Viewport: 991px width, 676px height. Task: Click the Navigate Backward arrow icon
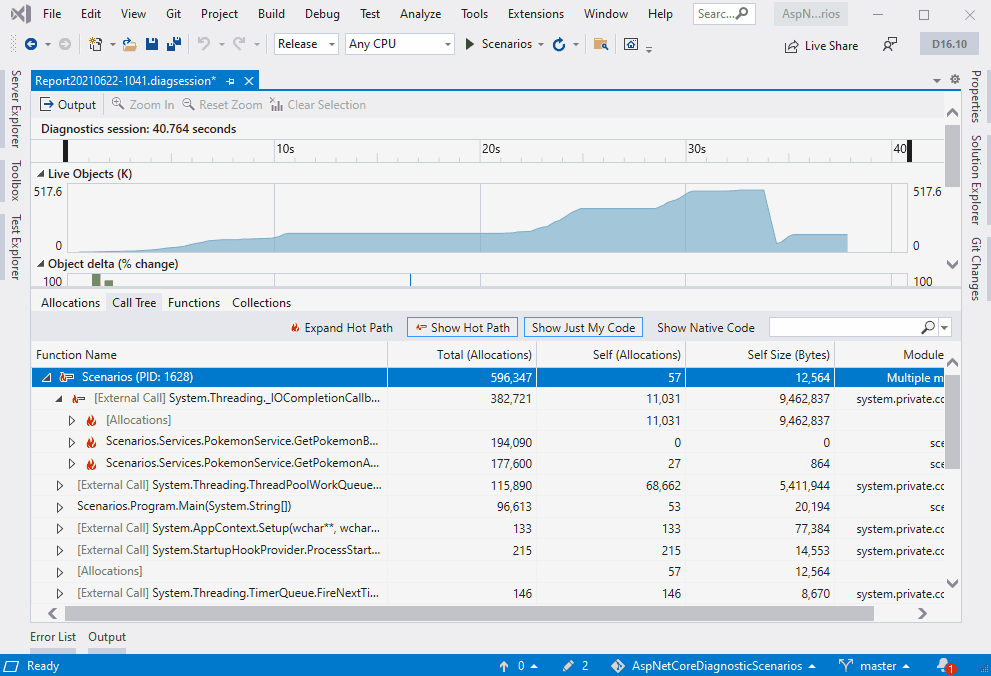point(30,44)
